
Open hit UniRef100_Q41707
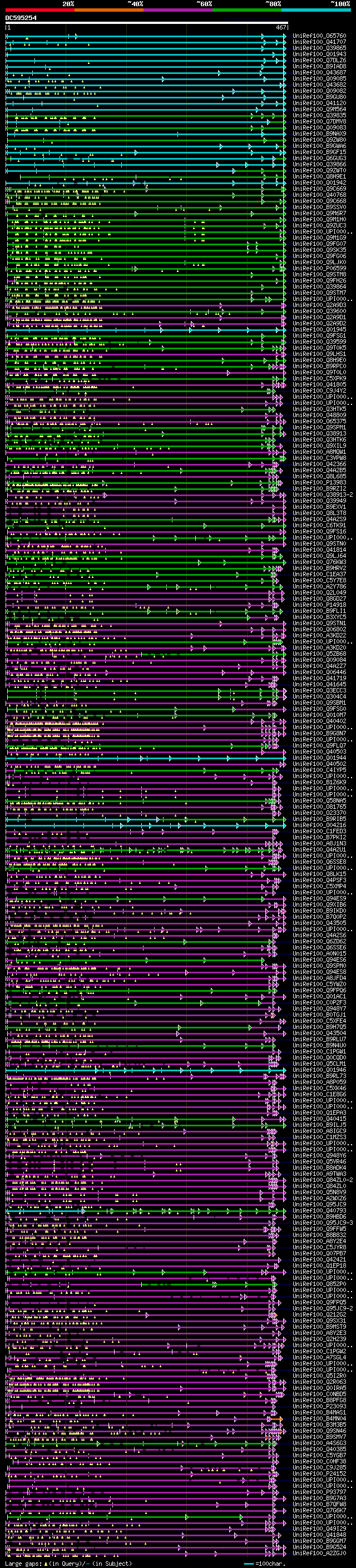pos(319,42)
